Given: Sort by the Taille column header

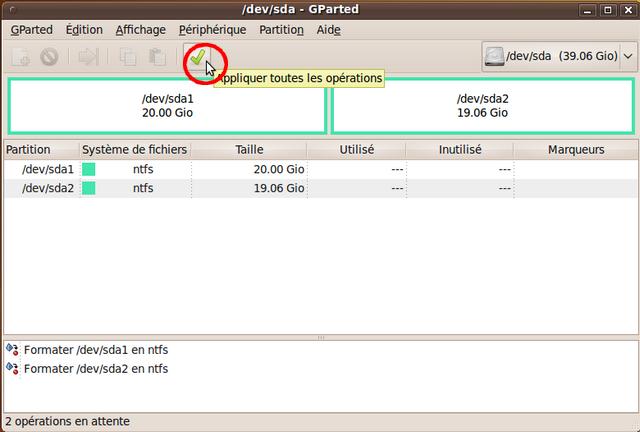Looking at the screenshot, I should point(249,150).
